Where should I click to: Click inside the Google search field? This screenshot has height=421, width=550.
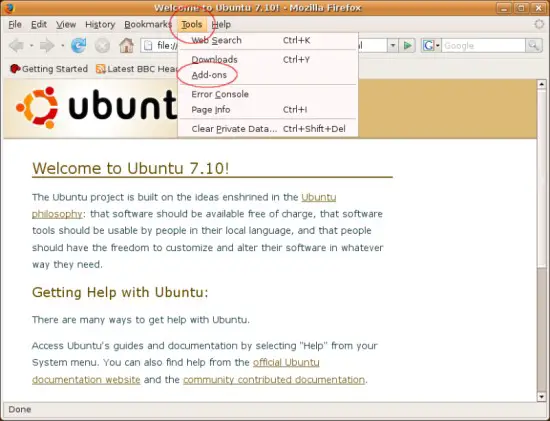pyautogui.click(x=483, y=46)
